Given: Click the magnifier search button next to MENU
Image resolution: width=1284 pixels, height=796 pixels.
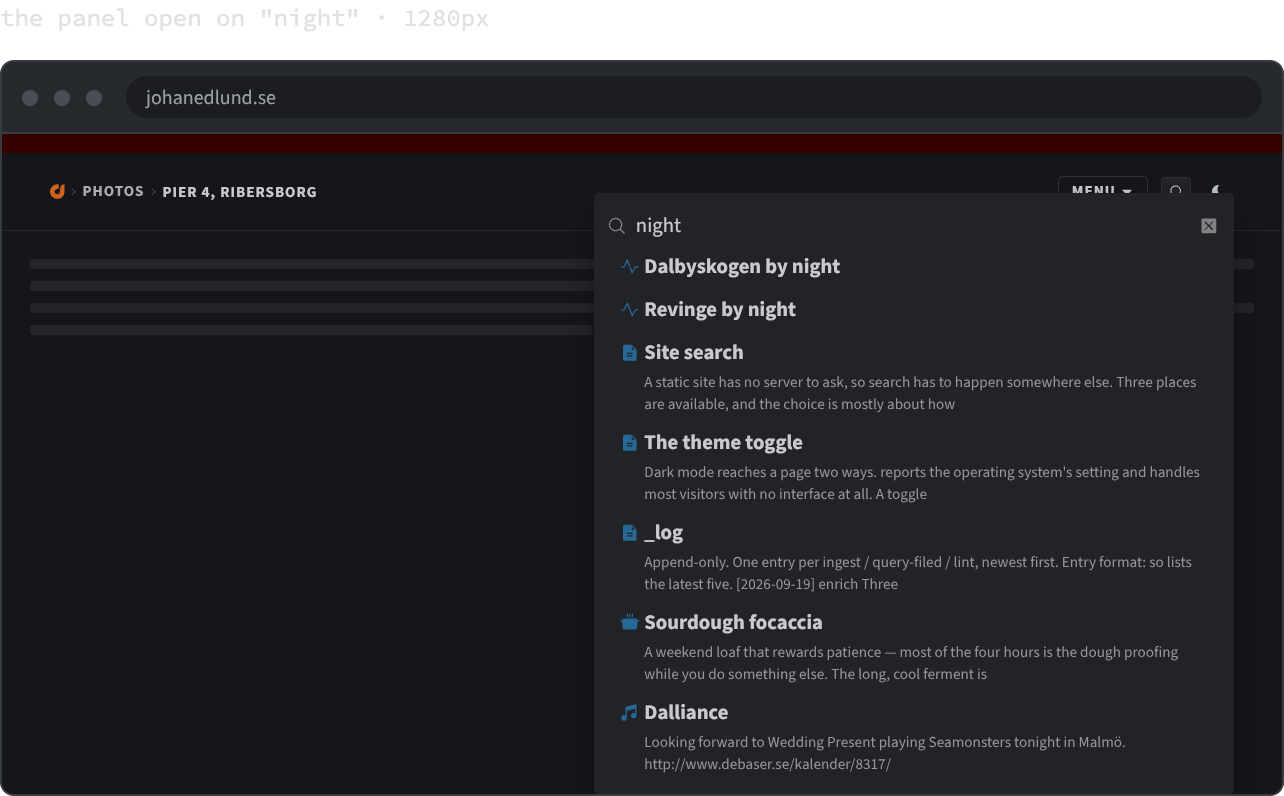Looking at the screenshot, I should [x=1176, y=186].
